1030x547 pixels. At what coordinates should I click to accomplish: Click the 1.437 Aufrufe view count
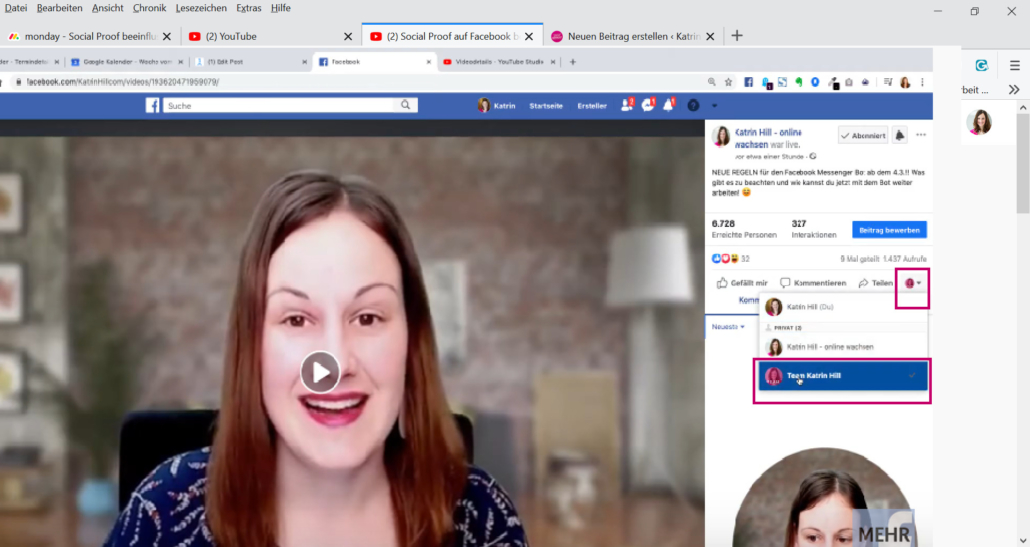[905, 259]
